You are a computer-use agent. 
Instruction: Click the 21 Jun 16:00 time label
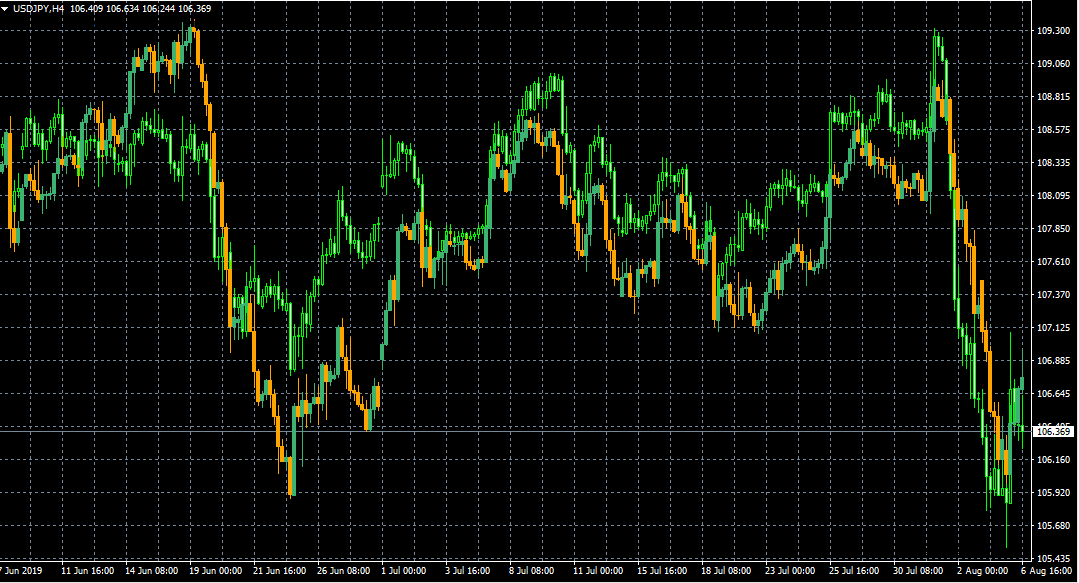coord(279,571)
